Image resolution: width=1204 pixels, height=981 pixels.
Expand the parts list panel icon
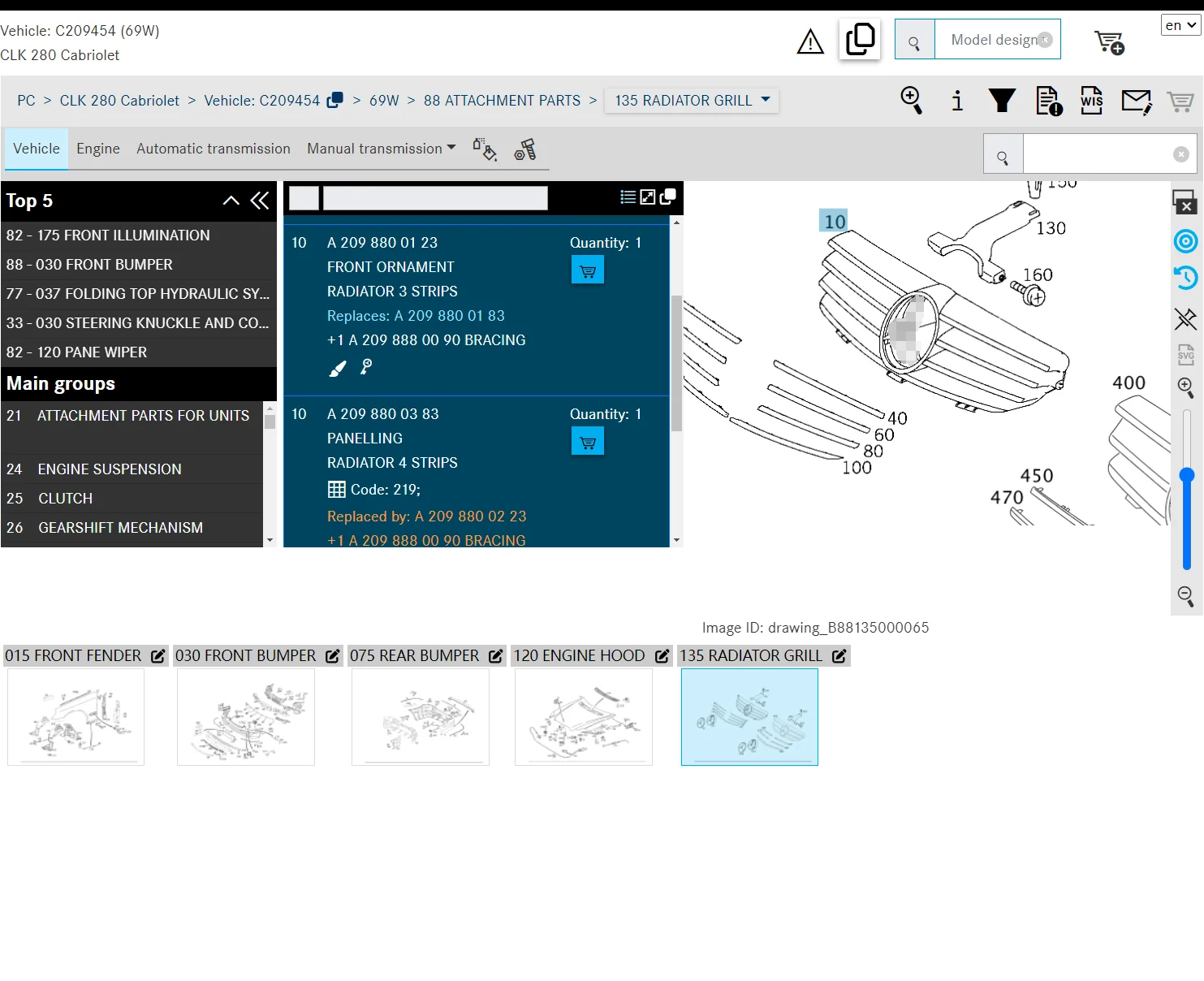(x=648, y=197)
